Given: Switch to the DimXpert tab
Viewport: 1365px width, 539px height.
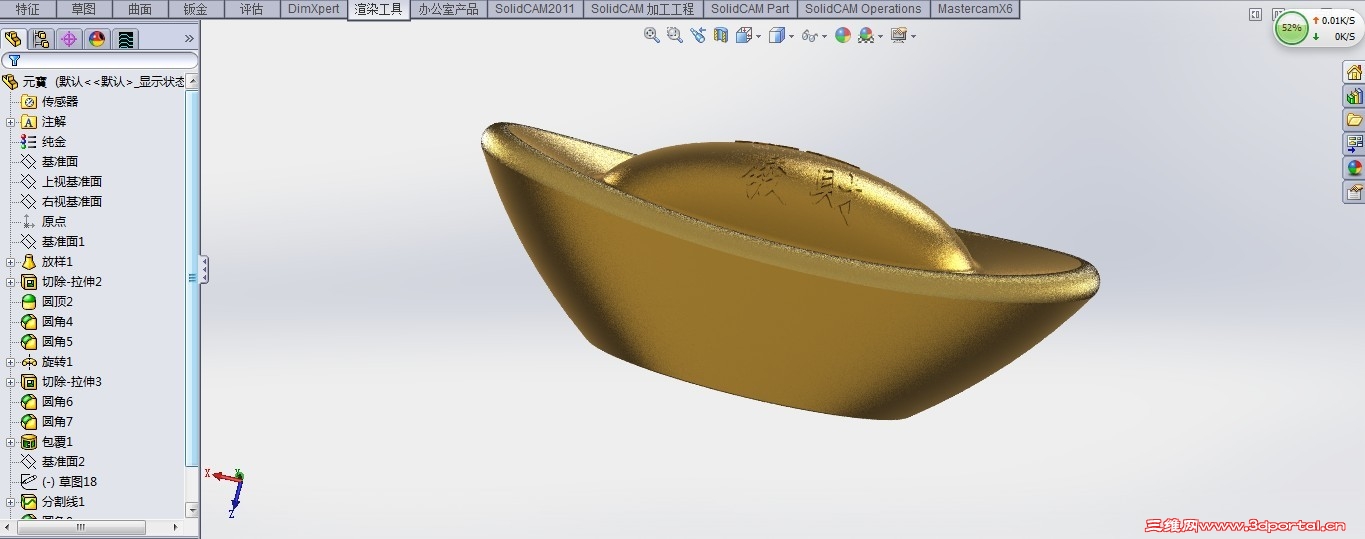Looking at the screenshot, I should (313, 9).
